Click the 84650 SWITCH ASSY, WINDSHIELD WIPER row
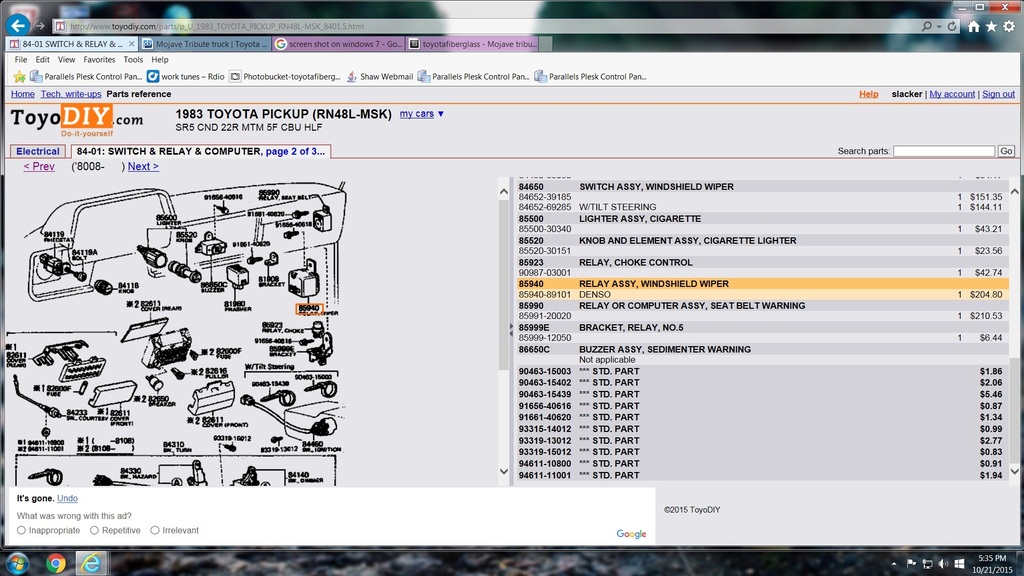The image size is (1024, 576). coord(763,186)
